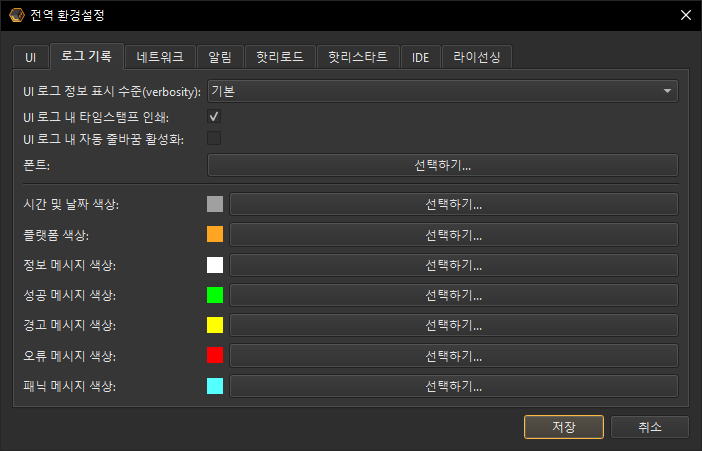Click the orange 플랫폼 색상 swatch
The width and height of the screenshot is (702, 451).
coord(215,234)
